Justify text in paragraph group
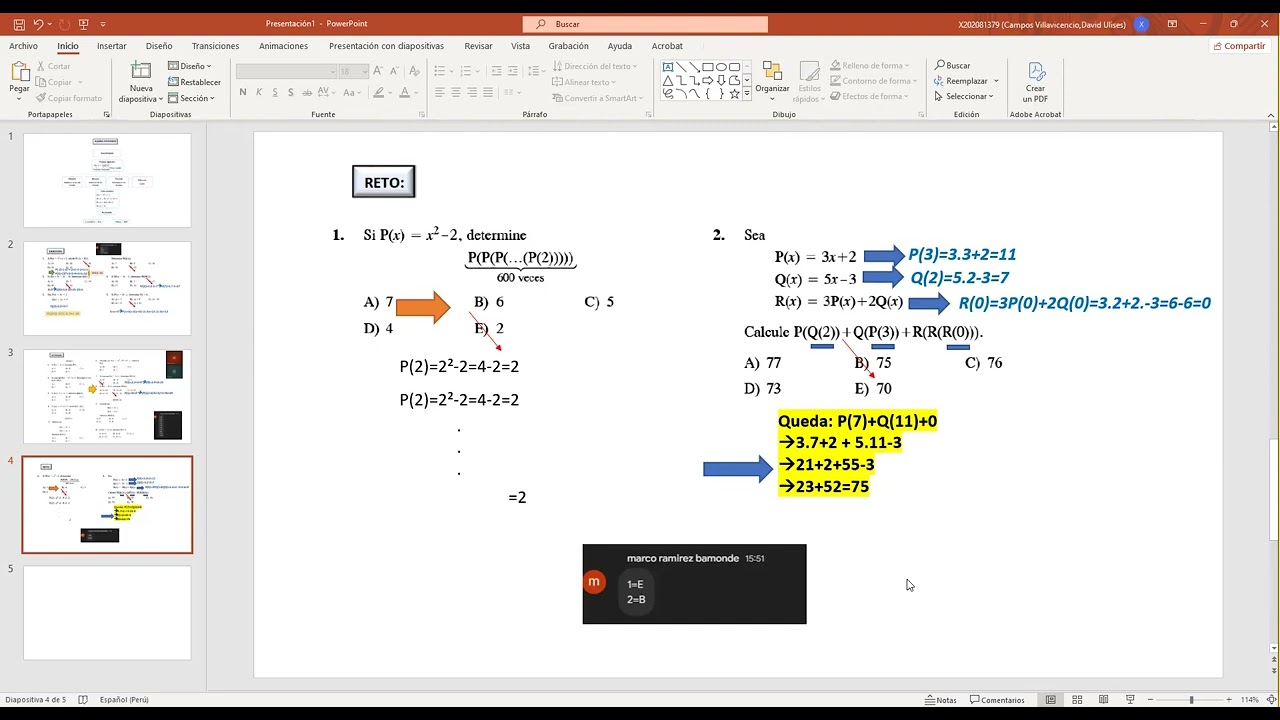Screen dimensions: 1280x720 coord(488,92)
